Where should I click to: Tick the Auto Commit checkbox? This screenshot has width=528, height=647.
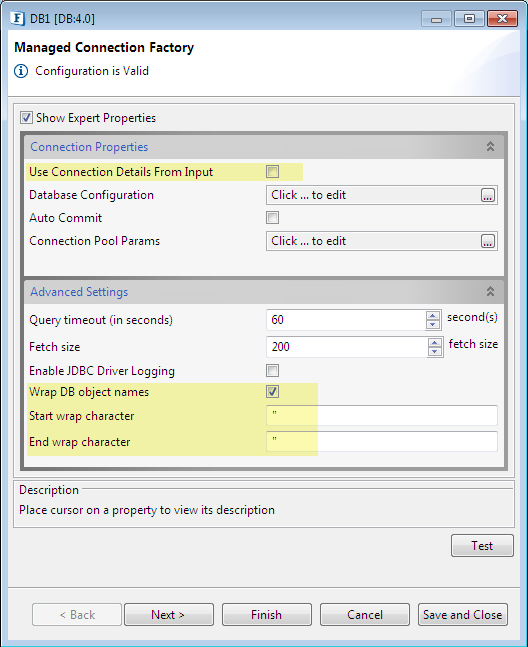[x=272, y=217]
